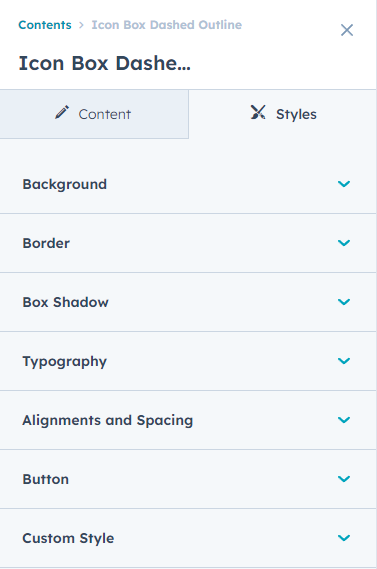The image size is (377, 569).
Task: Expand the Button section chevron
Action: coord(344,479)
